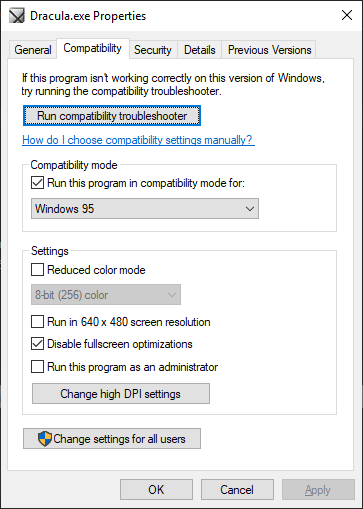Viewport: 363px width, 509px height.
Task: Click the Cancel button
Action: (x=237, y=490)
